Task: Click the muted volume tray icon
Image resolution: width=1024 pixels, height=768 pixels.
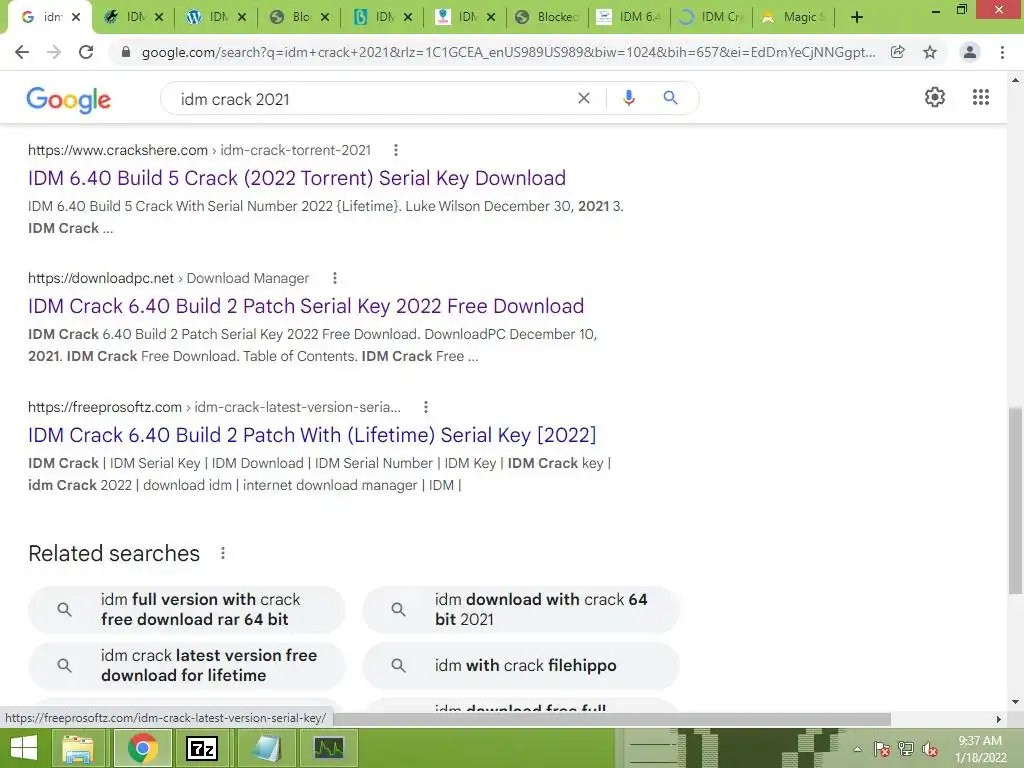Action: 929,749
